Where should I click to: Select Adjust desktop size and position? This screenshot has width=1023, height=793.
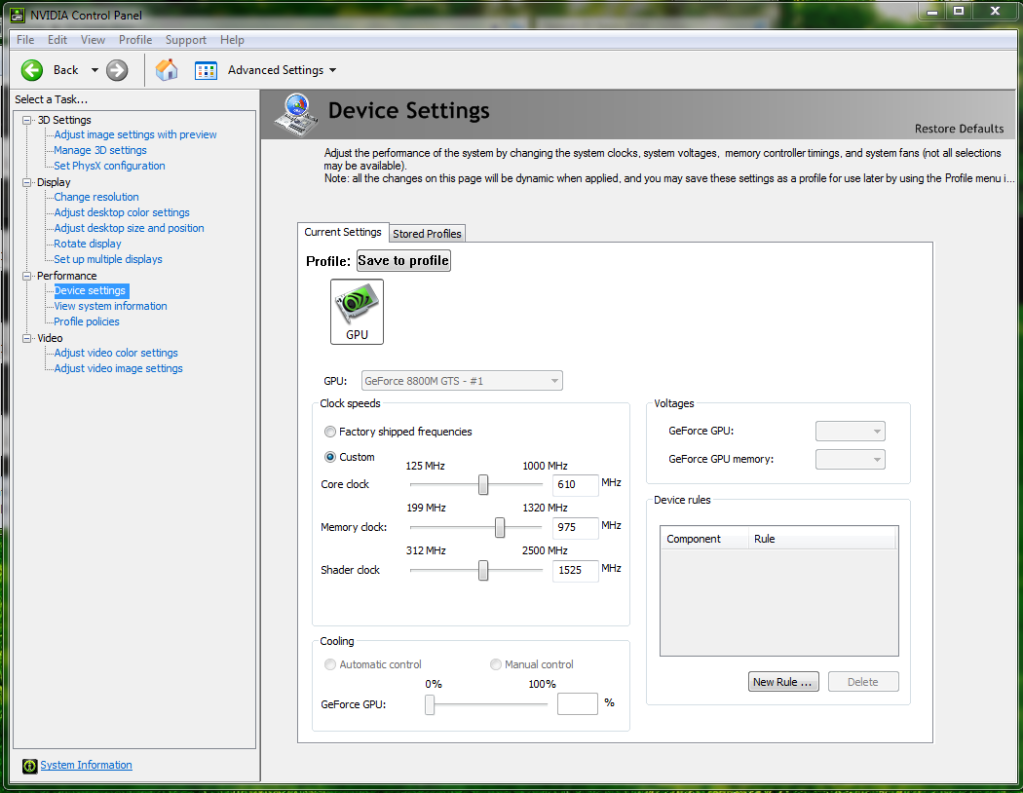(129, 228)
